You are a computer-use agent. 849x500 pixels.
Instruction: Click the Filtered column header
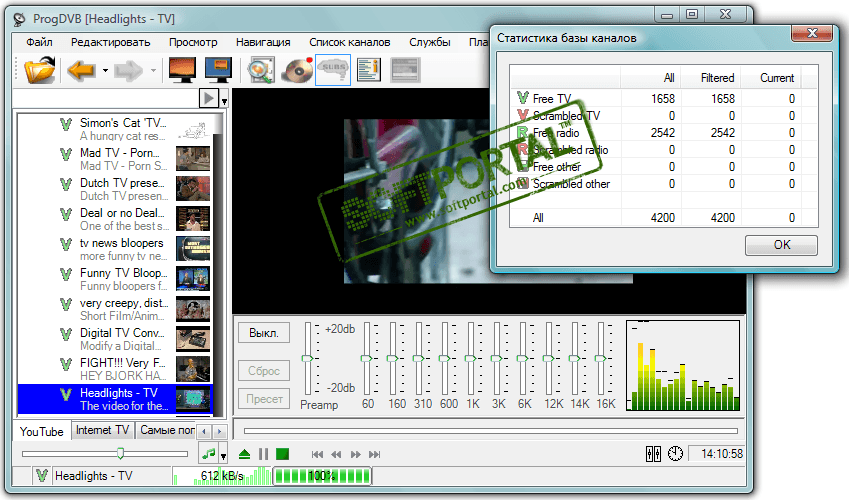[x=711, y=78]
